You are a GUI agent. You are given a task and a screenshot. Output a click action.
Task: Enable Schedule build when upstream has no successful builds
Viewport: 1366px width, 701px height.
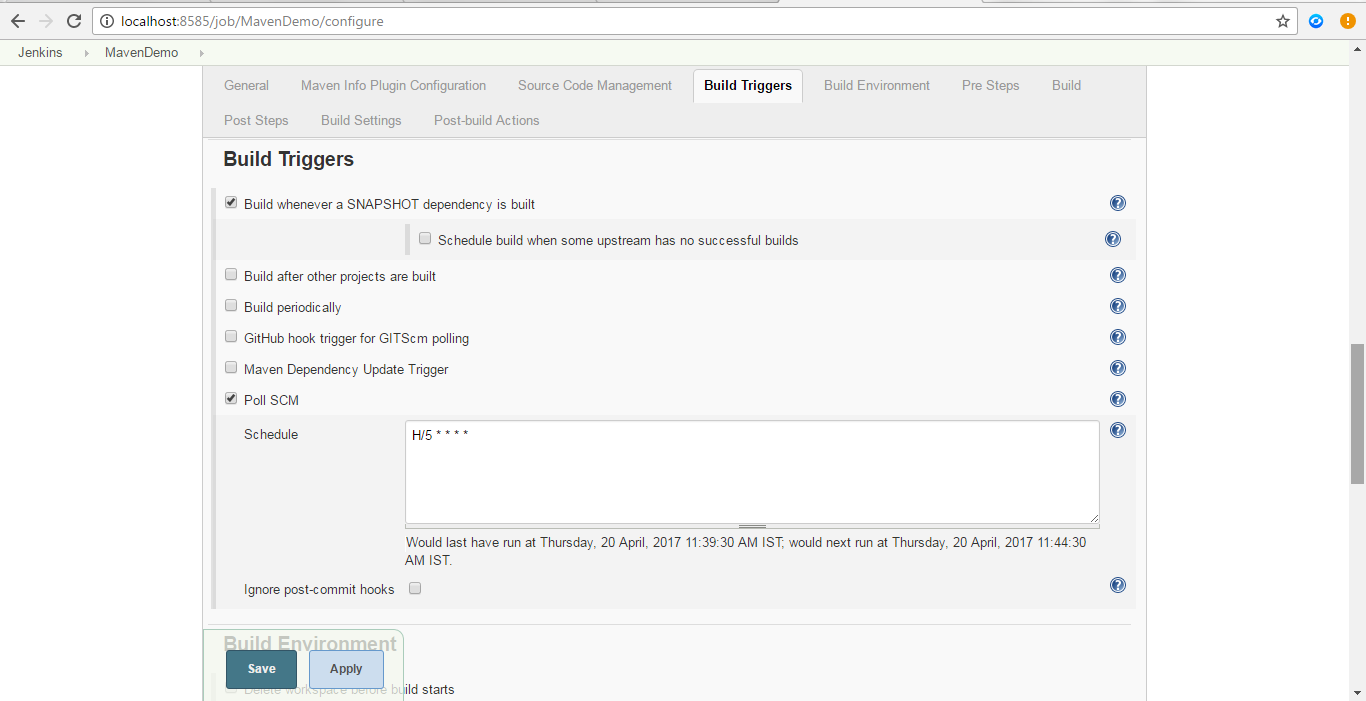point(425,239)
